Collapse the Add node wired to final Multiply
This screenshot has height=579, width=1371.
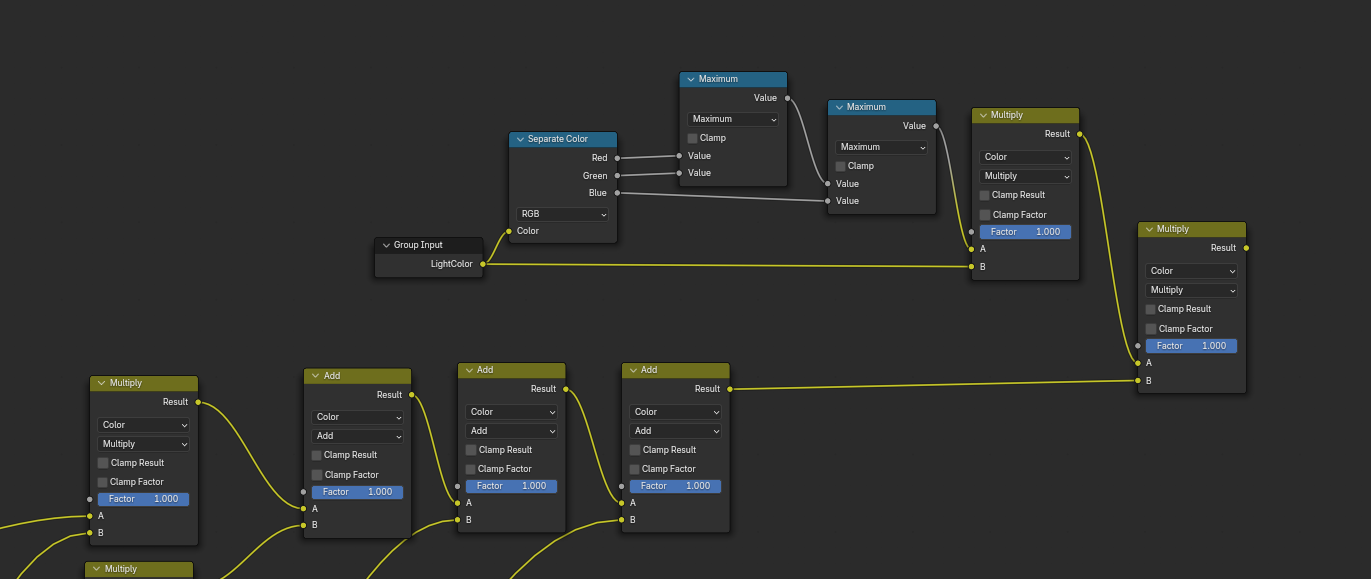click(634, 370)
